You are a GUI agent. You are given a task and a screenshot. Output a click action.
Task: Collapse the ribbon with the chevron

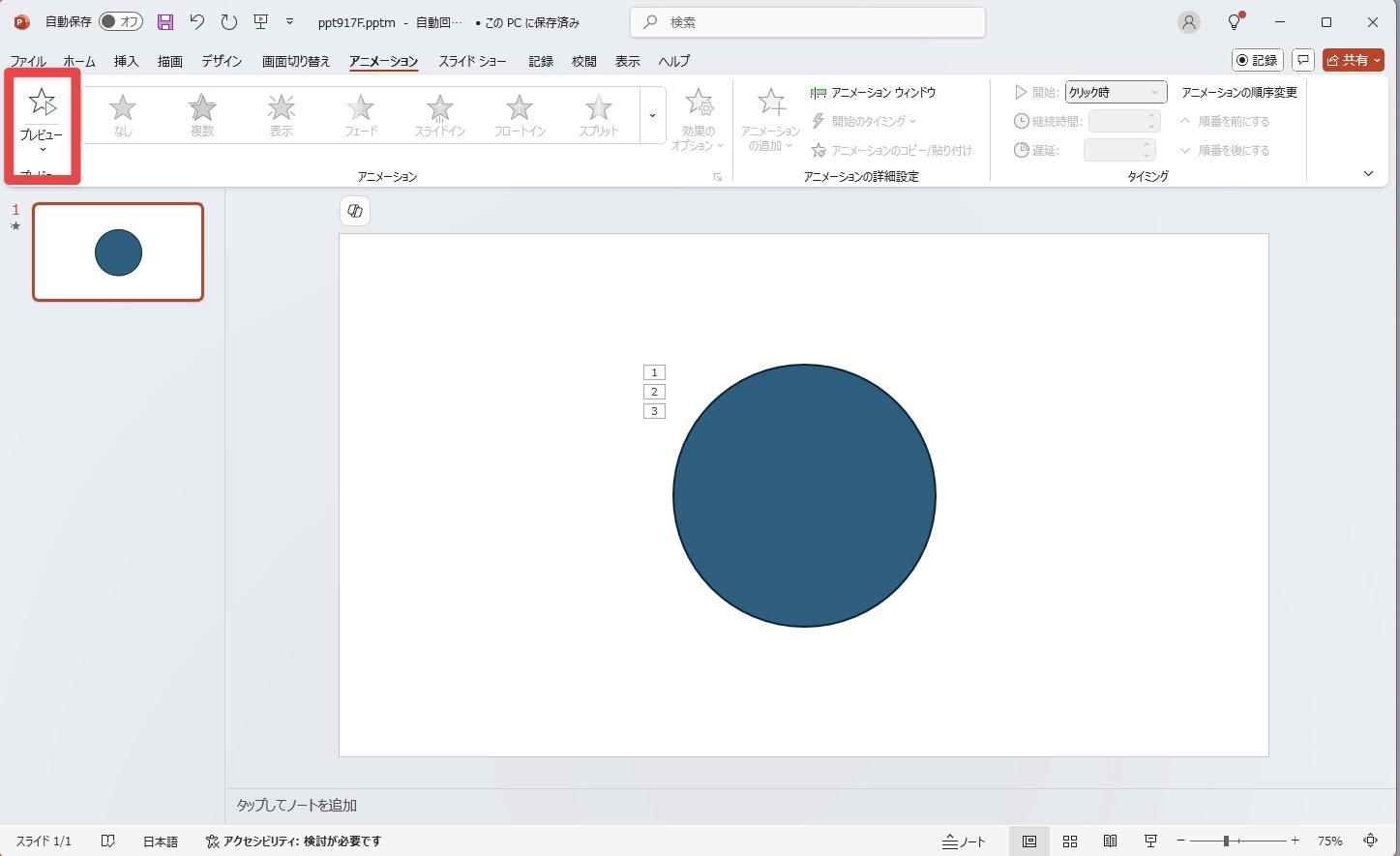click(1368, 174)
